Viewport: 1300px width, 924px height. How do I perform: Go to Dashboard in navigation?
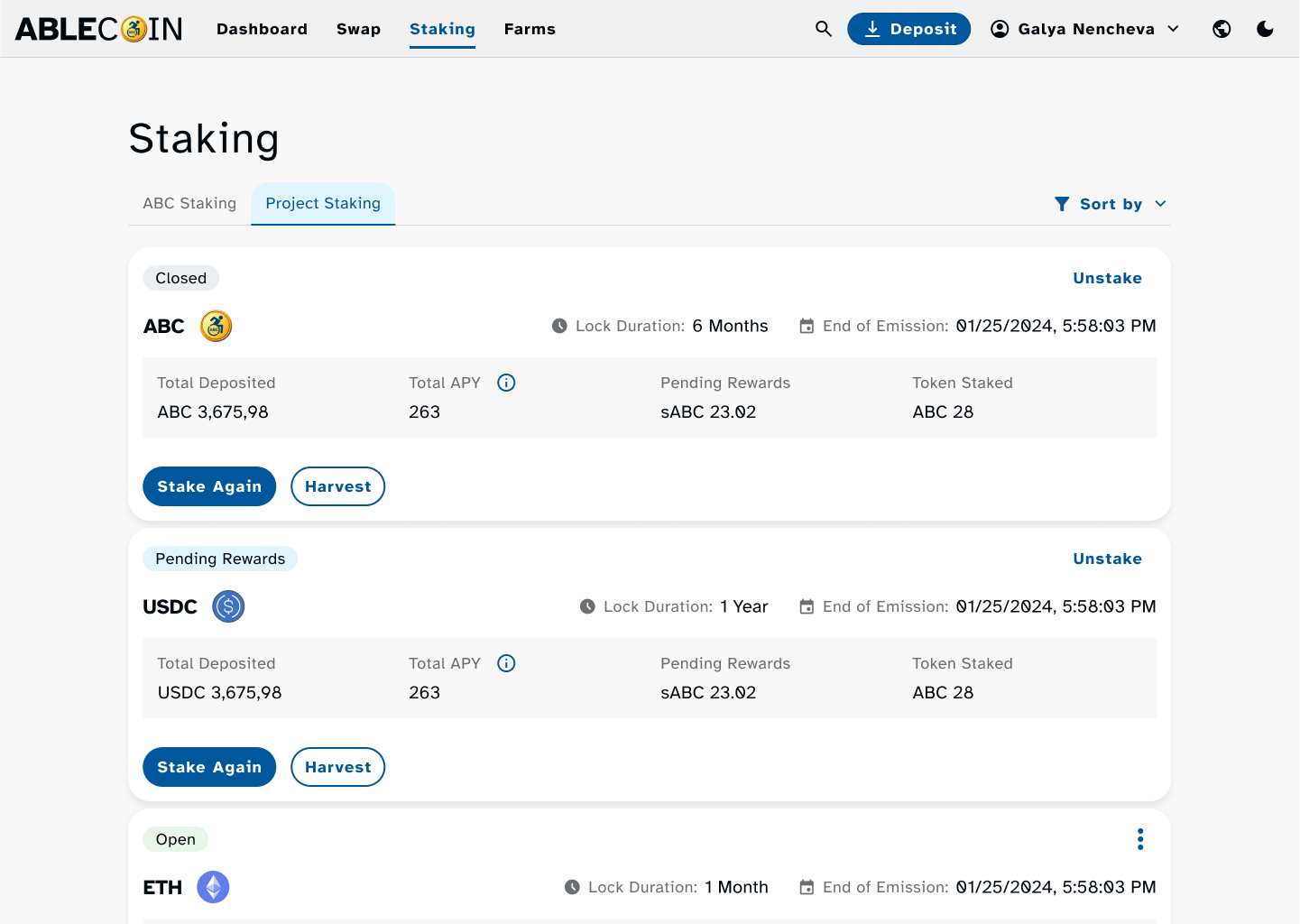point(262,29)
